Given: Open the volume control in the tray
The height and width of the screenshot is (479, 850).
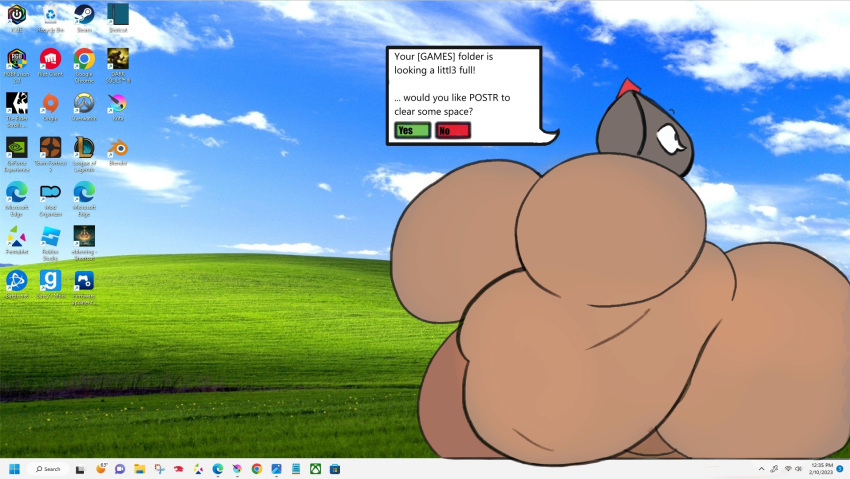Looking at the screenshot, I should tap(798, 468).
